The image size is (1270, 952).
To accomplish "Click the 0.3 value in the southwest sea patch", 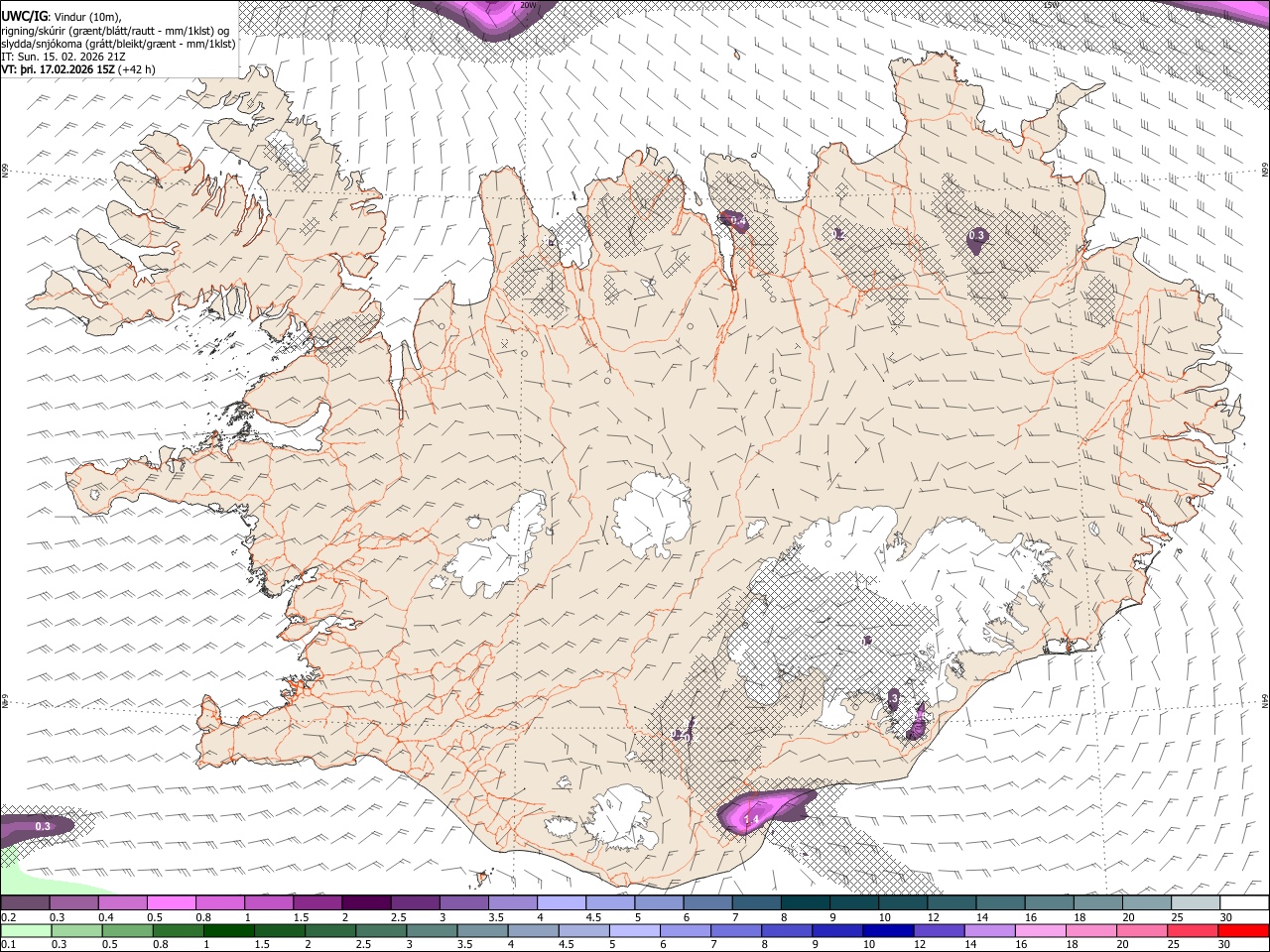I will (x=43, y=826).
